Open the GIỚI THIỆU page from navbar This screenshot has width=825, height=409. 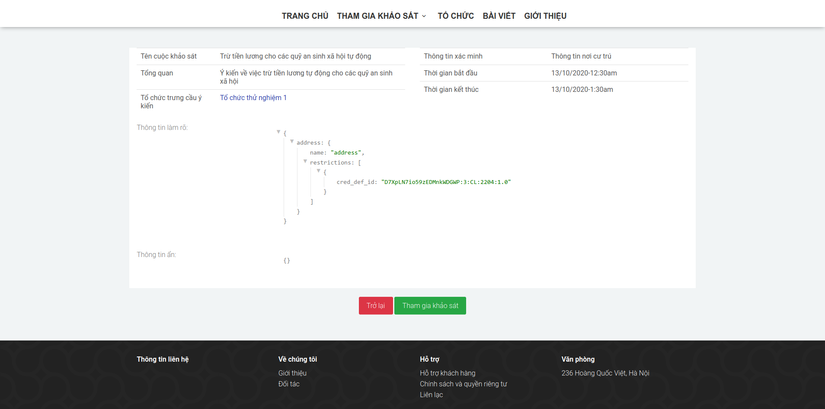[x=545, y=16]
